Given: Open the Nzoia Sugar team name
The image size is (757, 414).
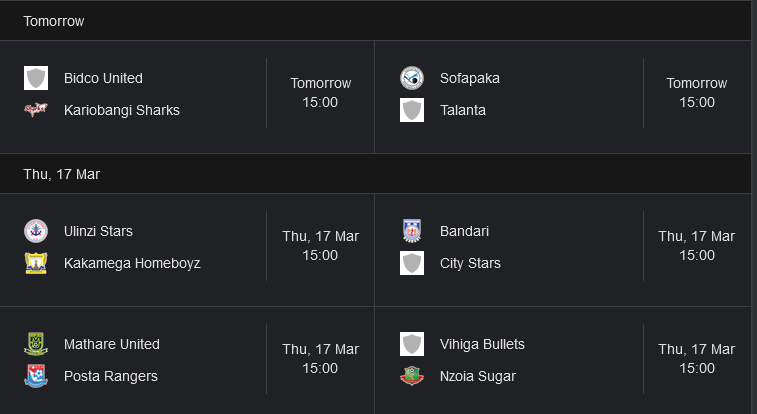Looking at the screenshot, I should click(478, 376).
